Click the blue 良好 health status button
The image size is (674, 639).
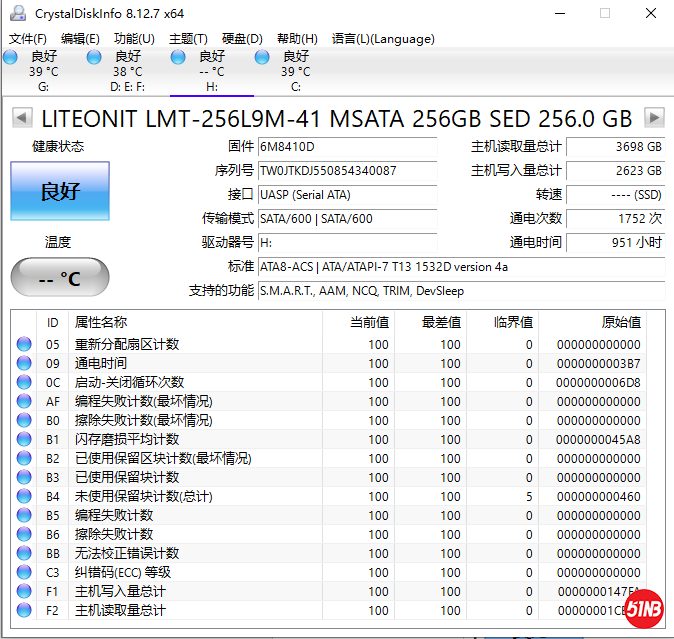coord(59,191)
